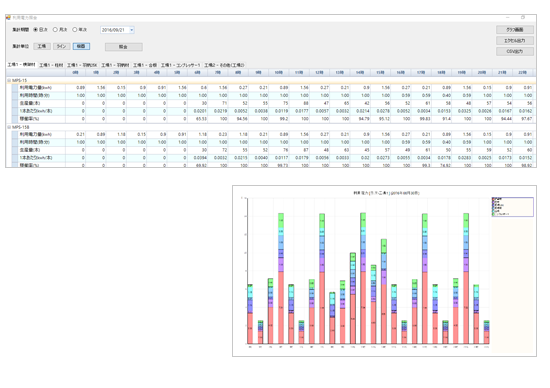Open the date picker dropdown arrow
The height and width of the screenshot is (388, 550).
(x=132, y=30)
